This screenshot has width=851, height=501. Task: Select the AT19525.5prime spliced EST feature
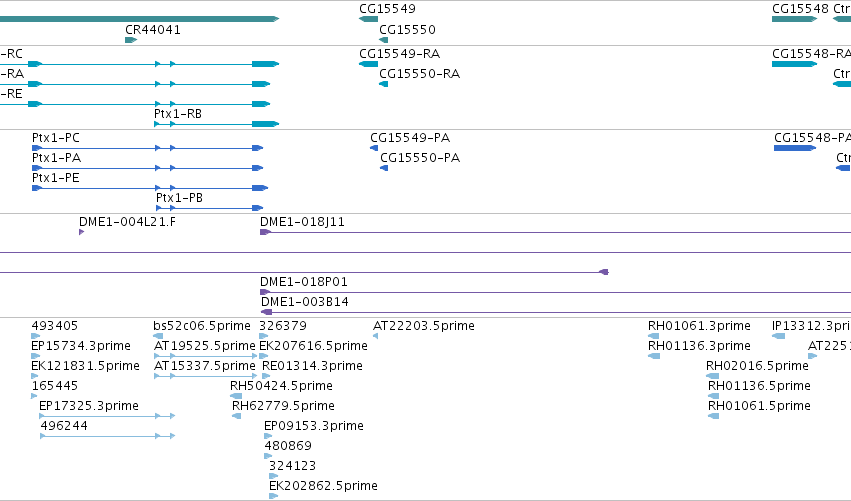pyautogui.click(x=206, y=356)
